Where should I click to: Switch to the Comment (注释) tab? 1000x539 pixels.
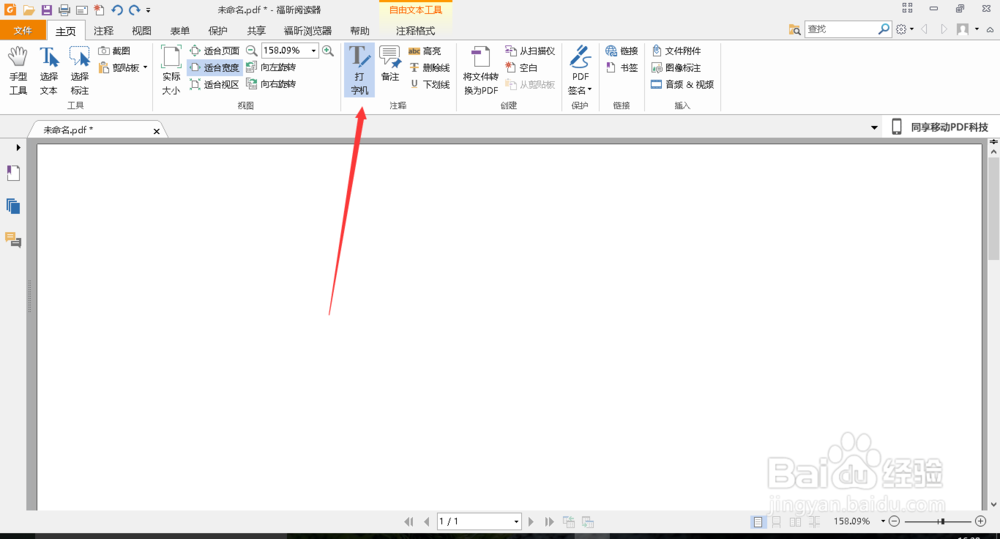pos(103,31)
